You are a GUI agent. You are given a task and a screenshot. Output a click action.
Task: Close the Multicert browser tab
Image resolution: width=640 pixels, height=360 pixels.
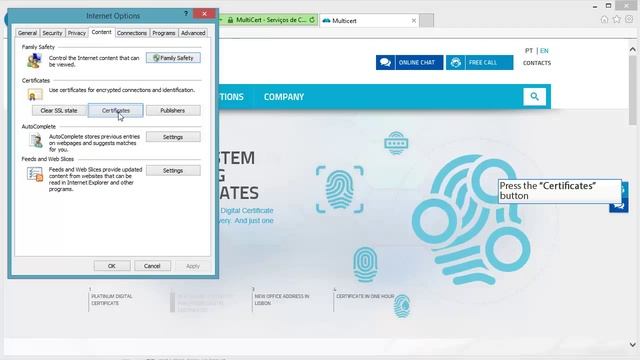414,20
